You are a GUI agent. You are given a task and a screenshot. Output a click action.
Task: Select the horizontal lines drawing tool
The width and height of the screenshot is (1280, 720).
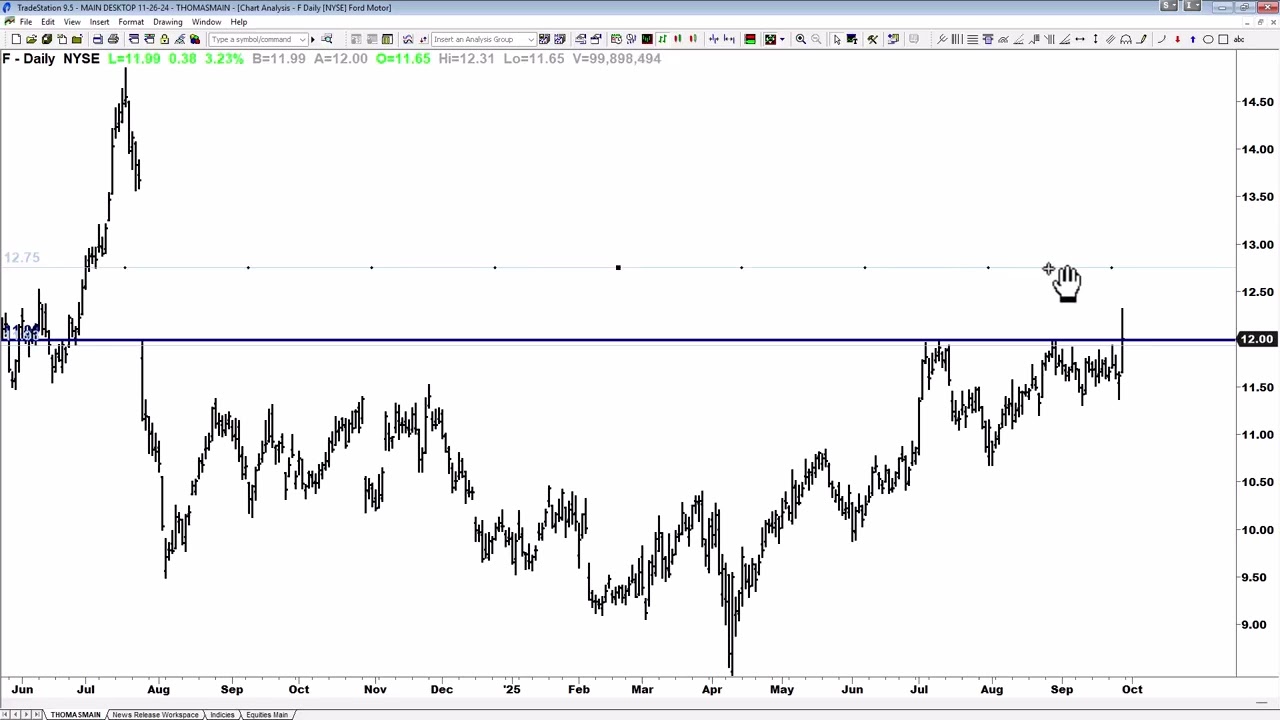click(972, 39)
